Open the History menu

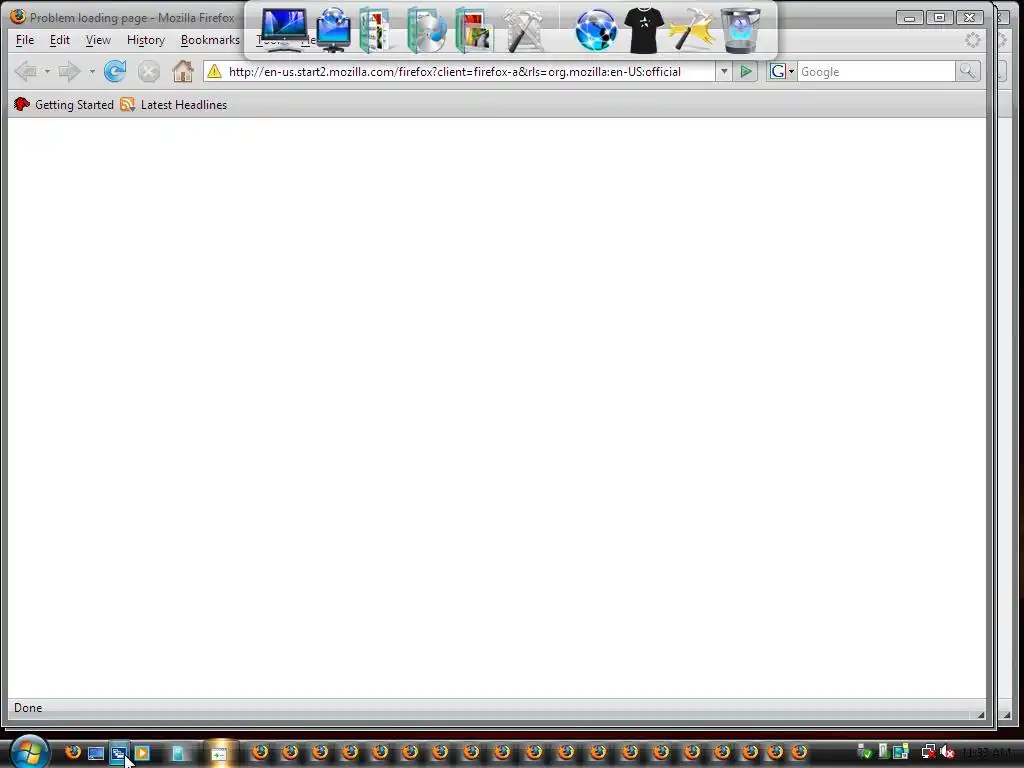pos(146,40)
